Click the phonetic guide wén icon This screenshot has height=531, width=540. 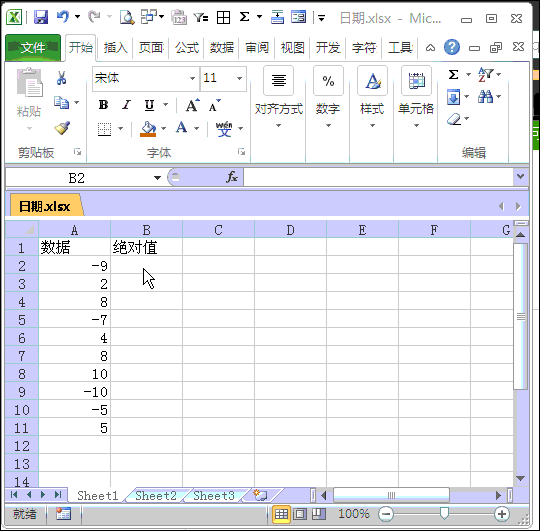[x=224, y=129]
